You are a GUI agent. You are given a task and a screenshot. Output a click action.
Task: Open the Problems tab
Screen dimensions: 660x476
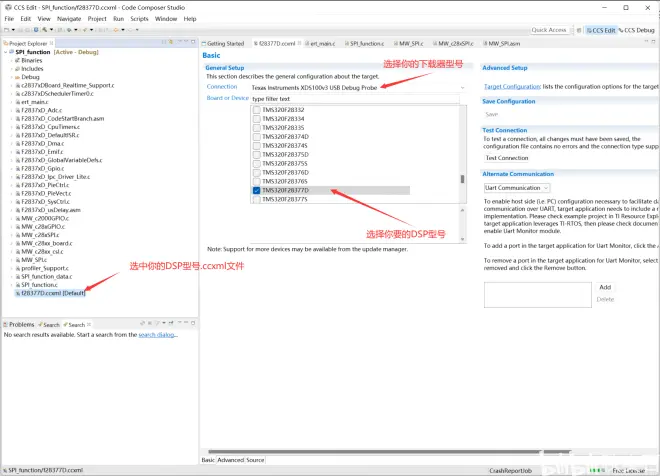[19, 324]
